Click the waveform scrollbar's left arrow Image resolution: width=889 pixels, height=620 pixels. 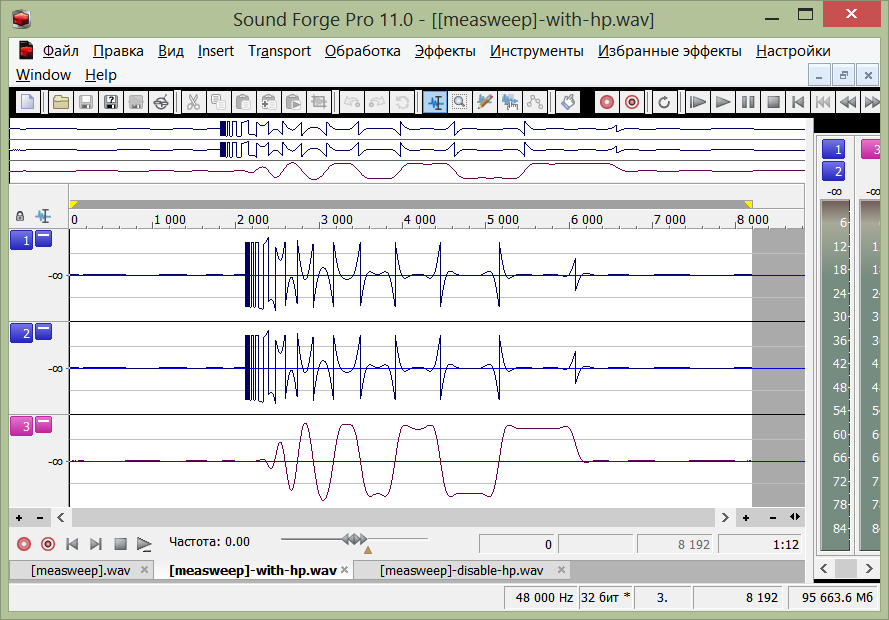coord(61,517)
